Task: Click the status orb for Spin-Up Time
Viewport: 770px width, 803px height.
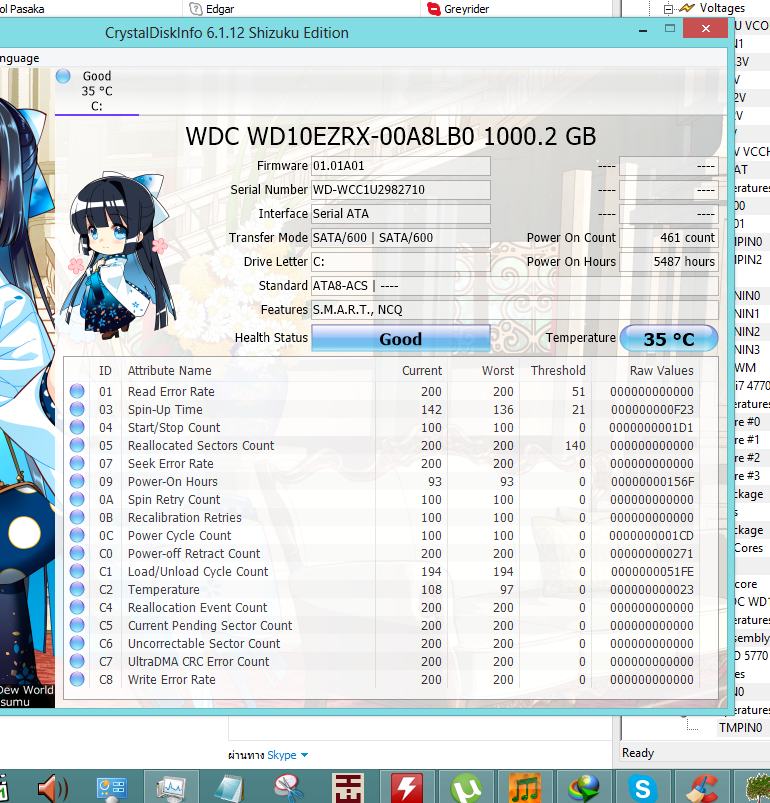Action: pos(77,409)
